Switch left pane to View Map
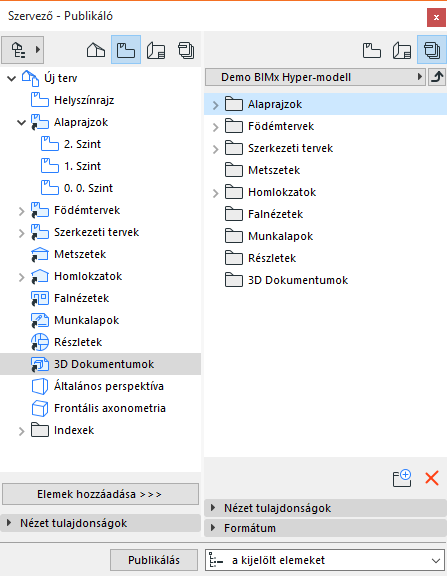The image size is (447, 576). click(x=126, y=50)
